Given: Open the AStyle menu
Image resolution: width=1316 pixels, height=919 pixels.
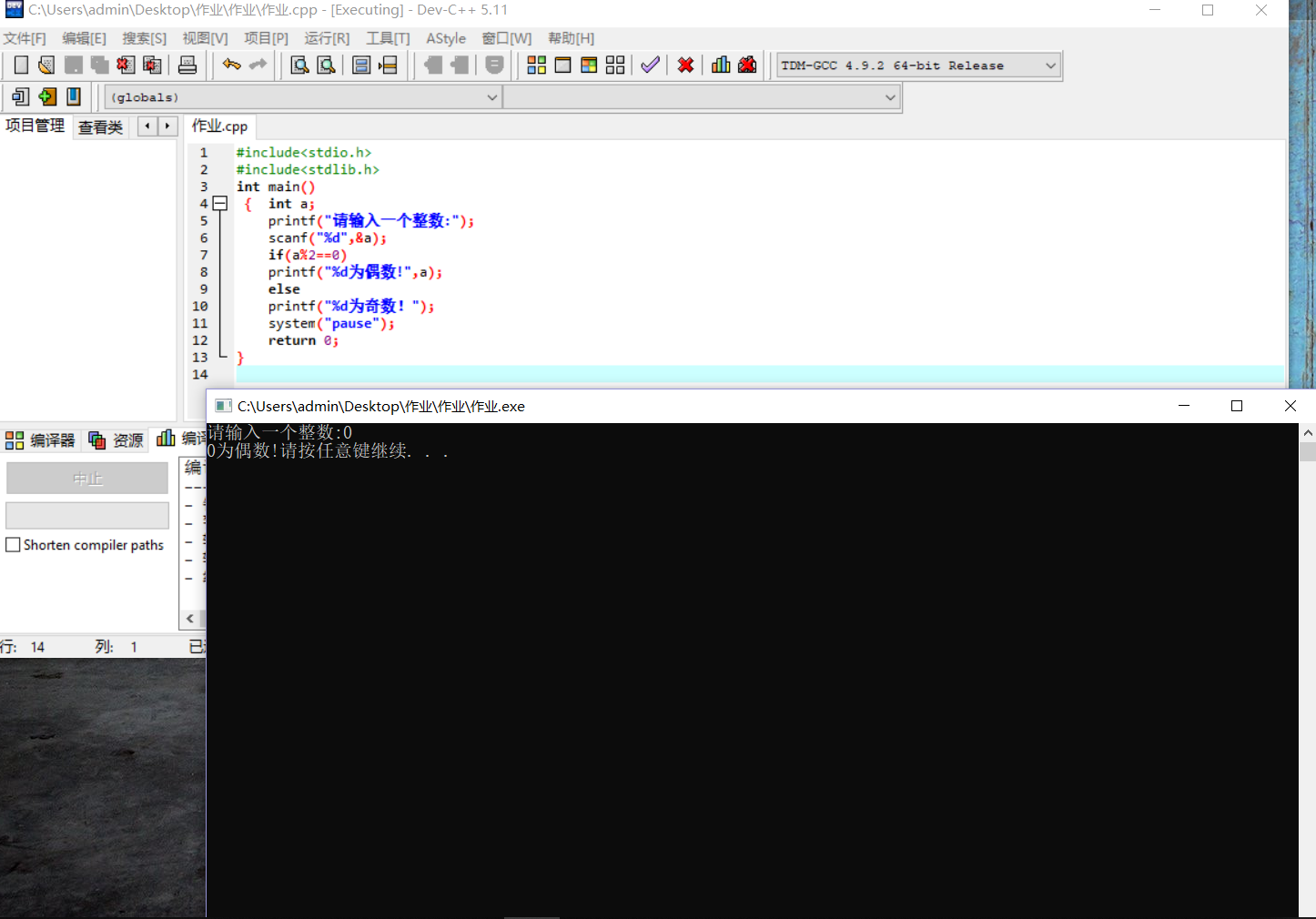Looking at the screenshot, I should pos(446,38).
